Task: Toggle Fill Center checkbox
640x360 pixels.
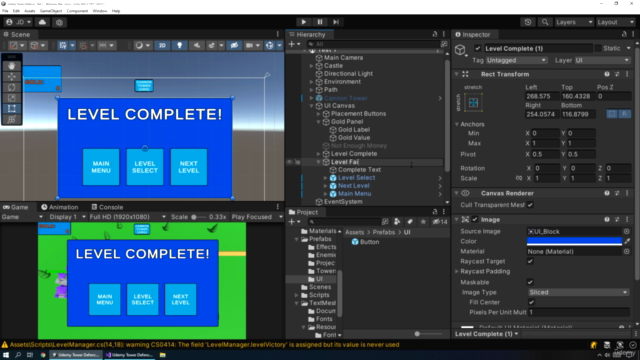Action: [531, 302]
